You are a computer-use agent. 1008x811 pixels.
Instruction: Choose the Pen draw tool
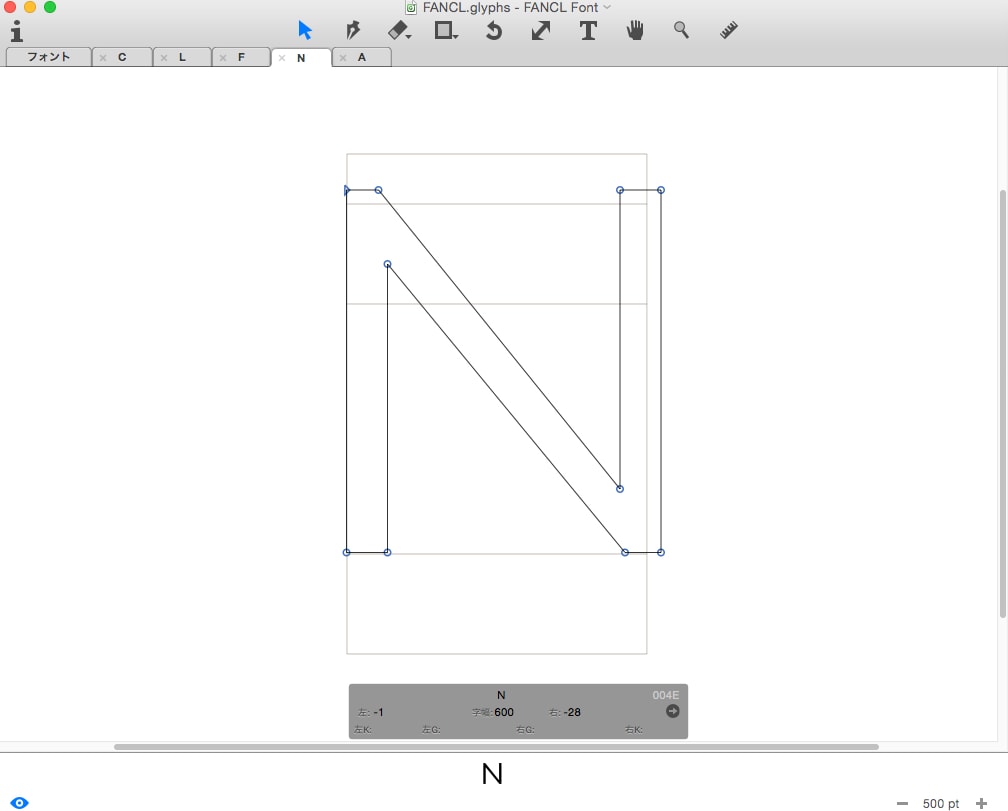coord(352,30)
